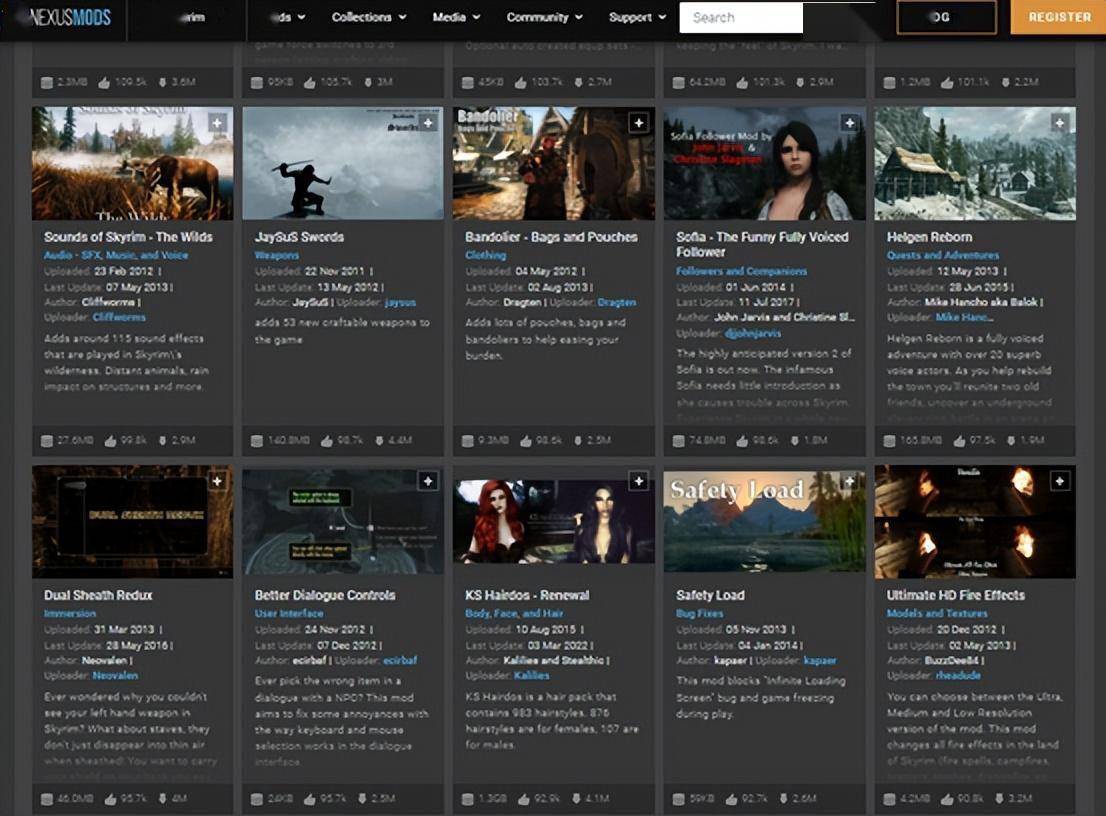Image resolution: width=1106 pixels, height=816 pixels.
Task: Click plus icon on Safety Load thumbnail
Action: pos(849,481)
